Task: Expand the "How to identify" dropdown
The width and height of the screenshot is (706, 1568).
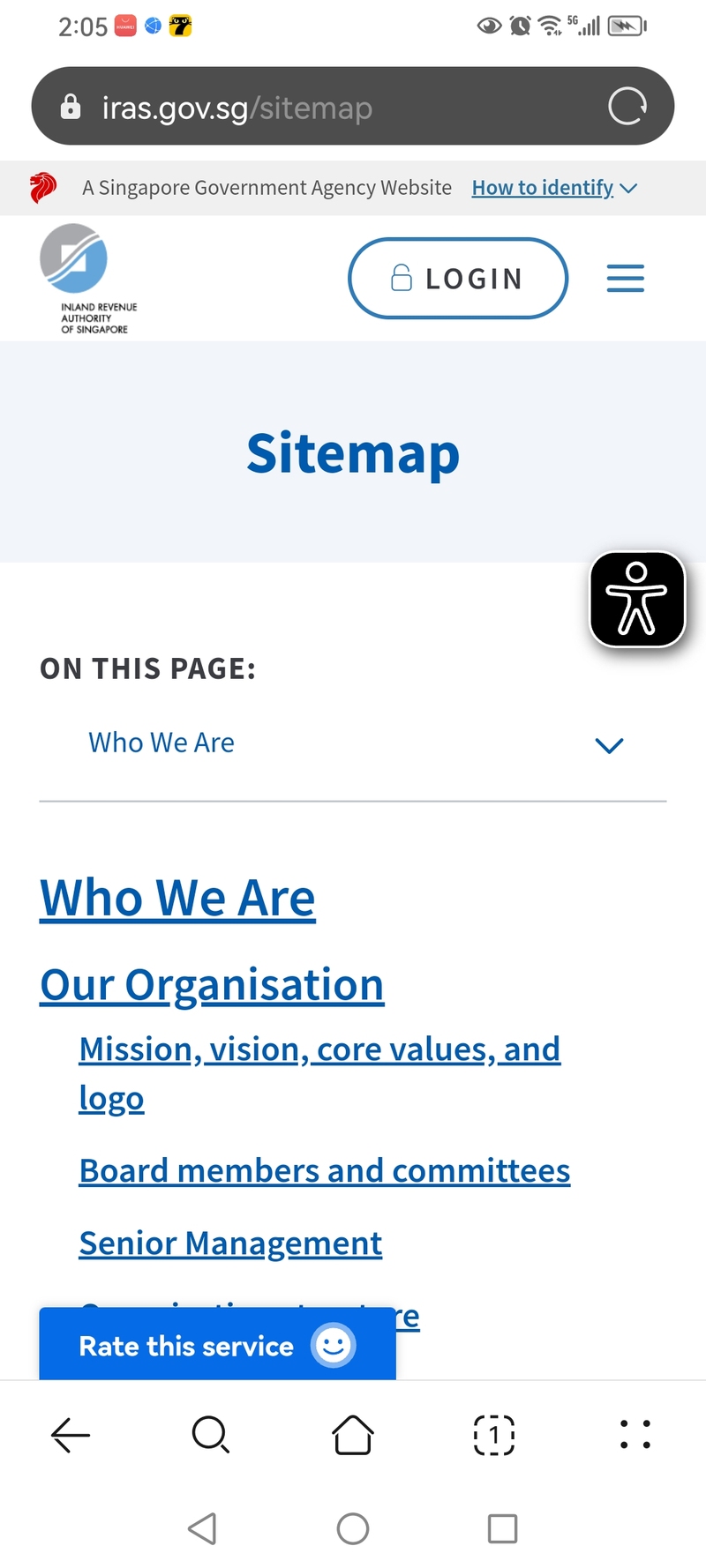Action: tap(553, 188)
